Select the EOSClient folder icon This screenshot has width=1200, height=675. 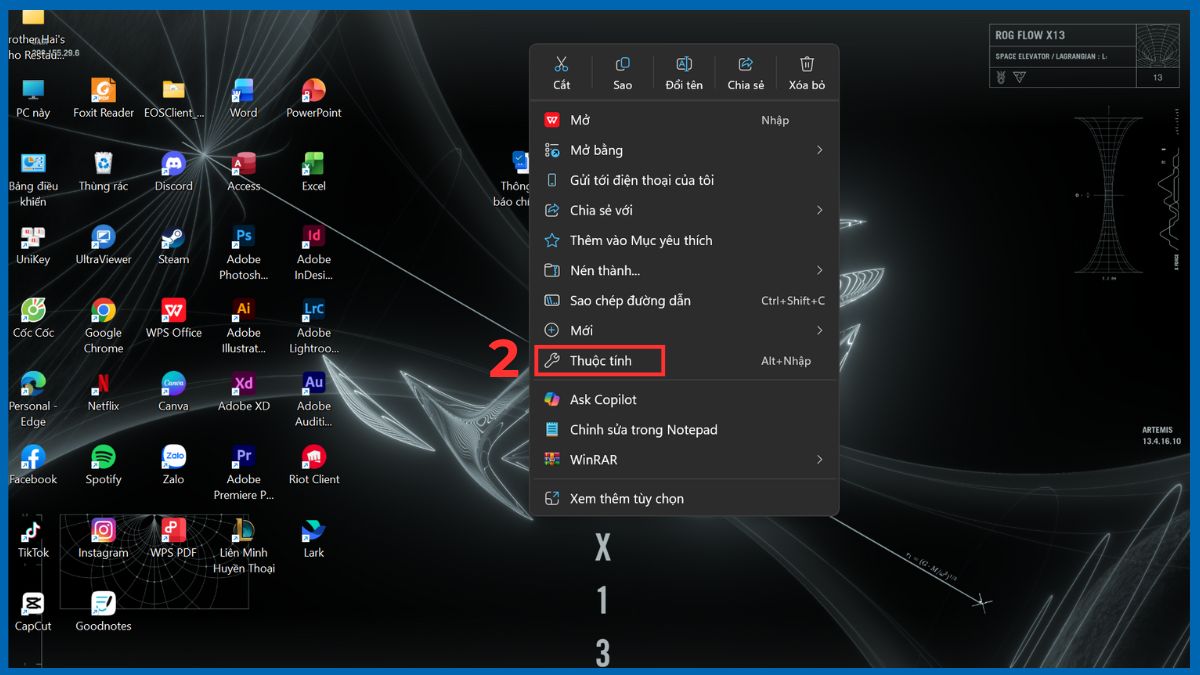coord(174,98)
